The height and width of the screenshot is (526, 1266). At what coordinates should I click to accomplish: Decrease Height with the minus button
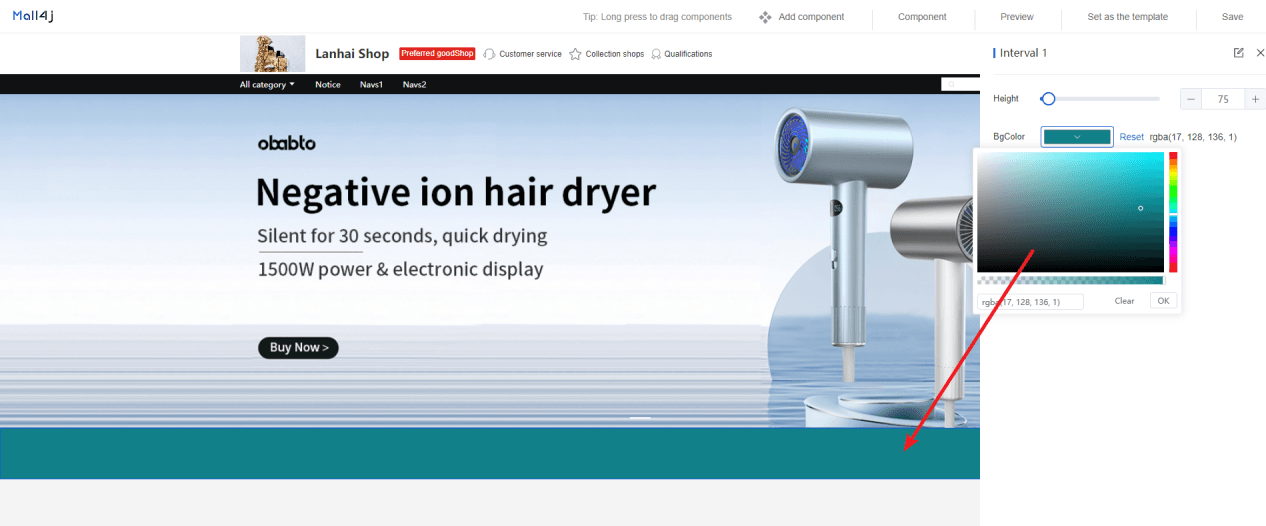point(1191,99)
